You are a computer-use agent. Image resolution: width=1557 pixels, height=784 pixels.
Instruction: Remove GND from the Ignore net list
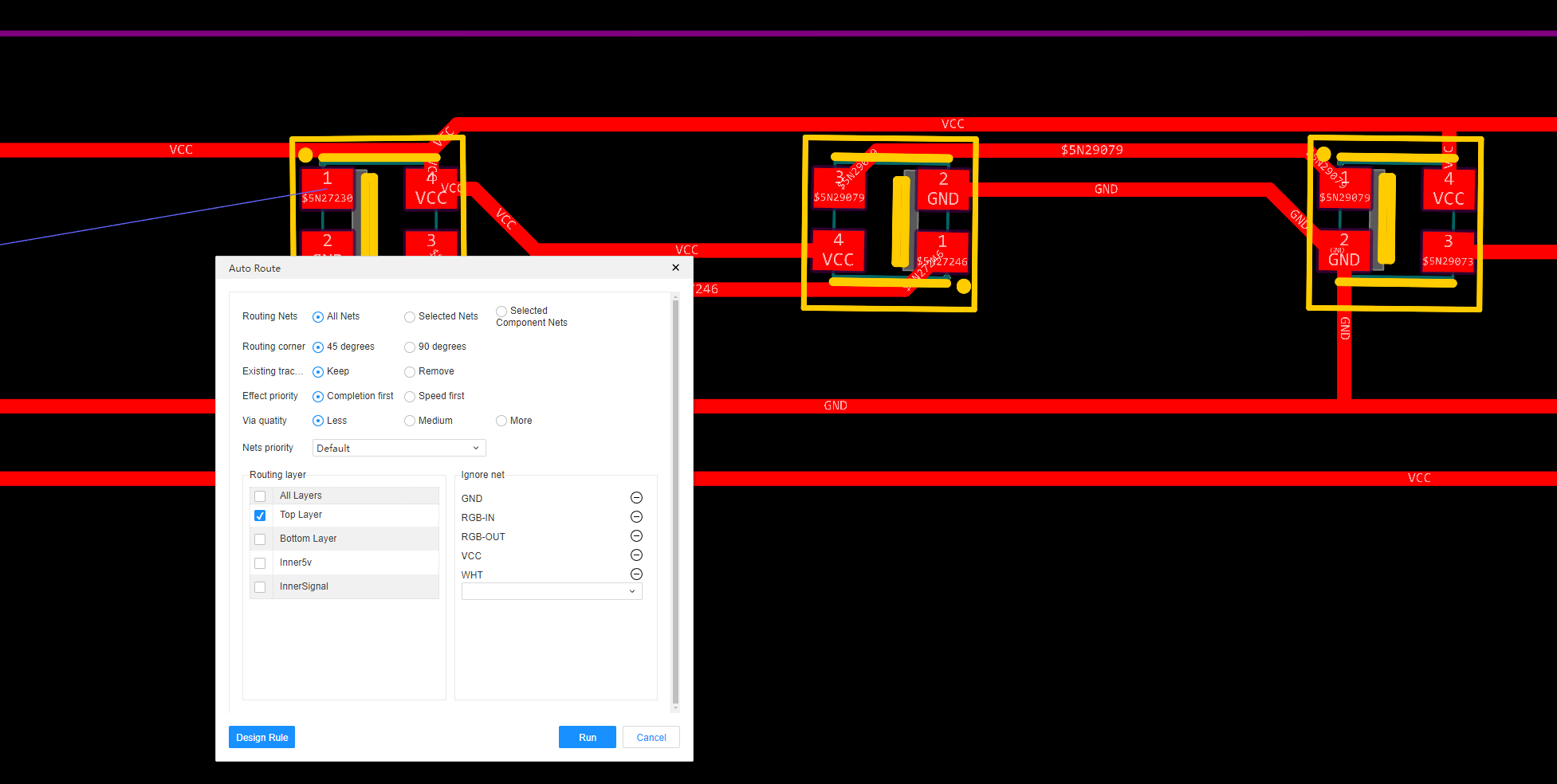click(636, 497)
